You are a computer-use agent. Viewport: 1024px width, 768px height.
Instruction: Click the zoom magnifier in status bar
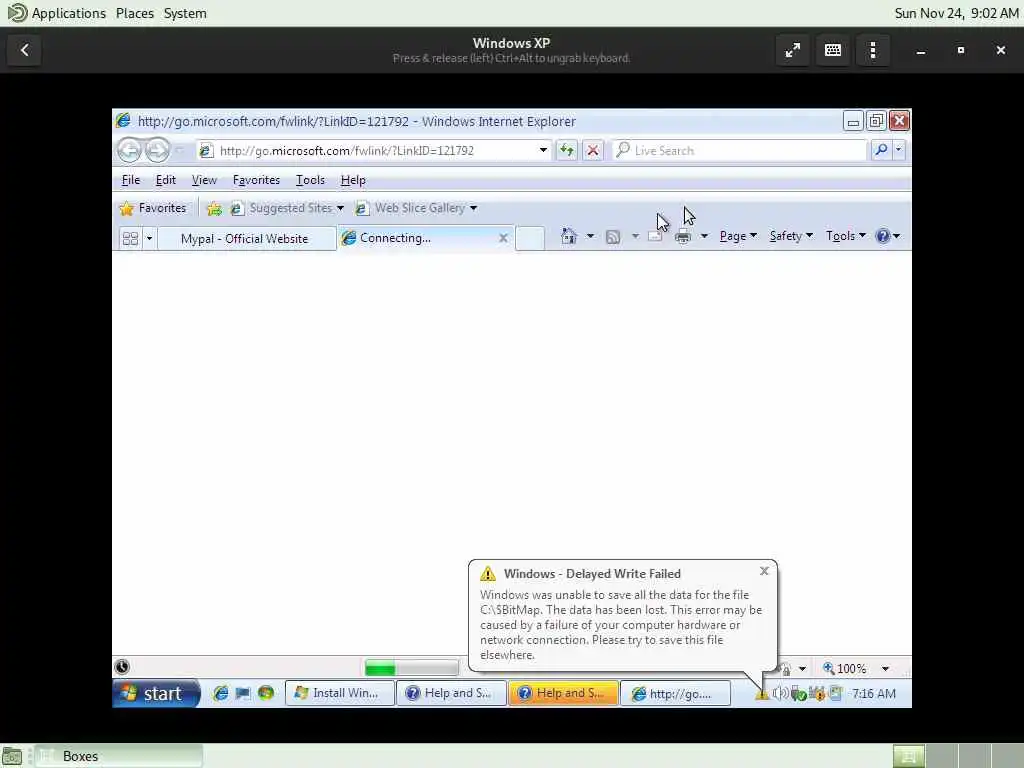coord(828,668)
